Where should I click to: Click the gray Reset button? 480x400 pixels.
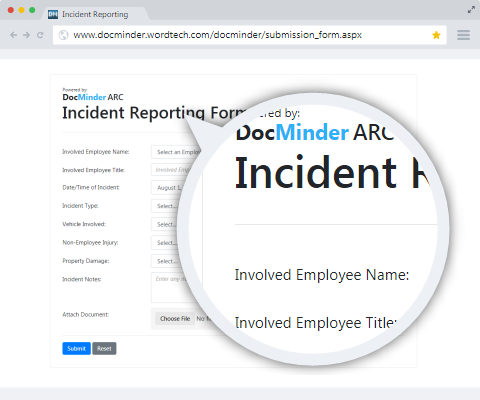[104, 348]
